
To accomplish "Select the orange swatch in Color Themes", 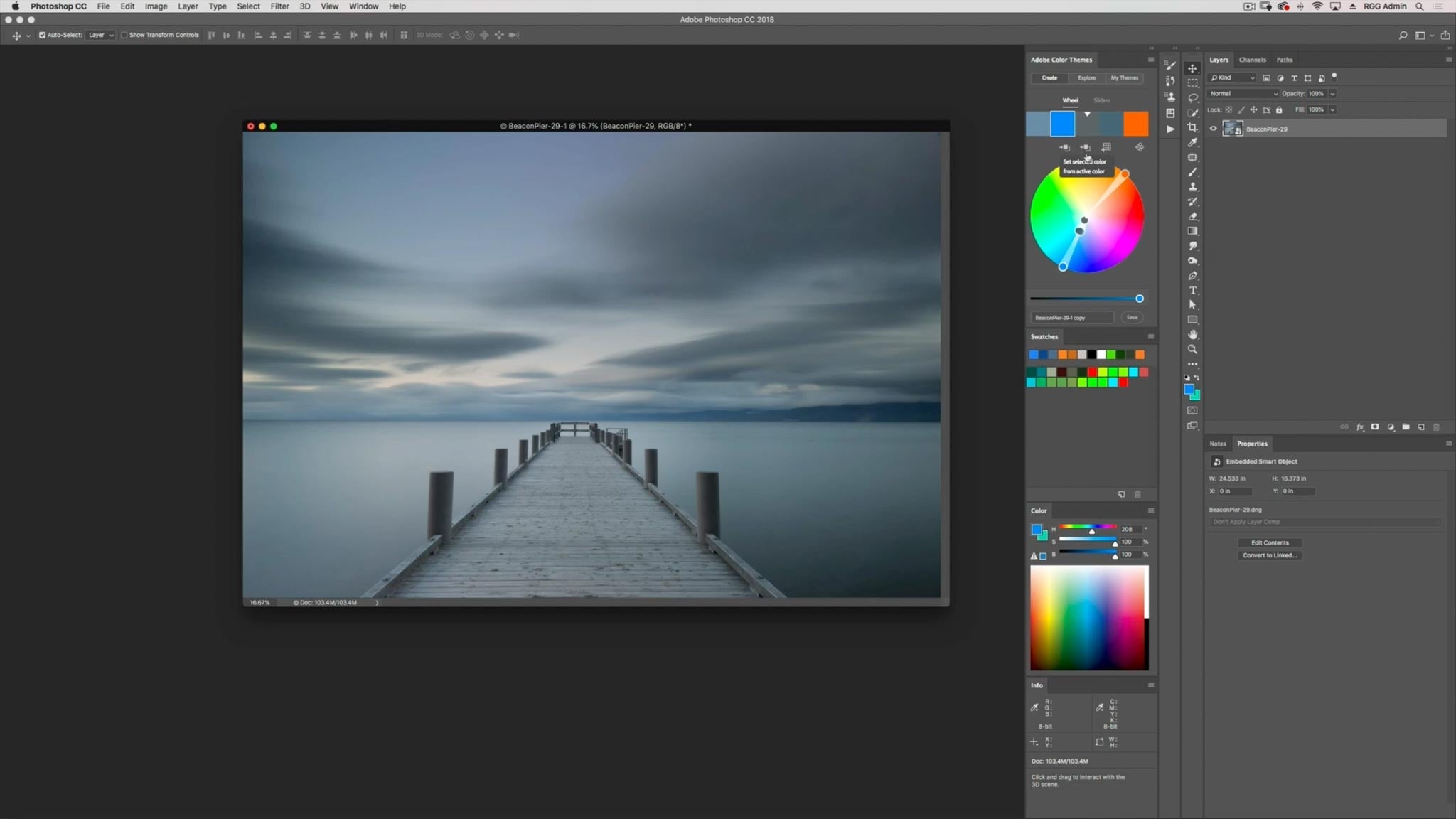I will (x=1135, y=123).
